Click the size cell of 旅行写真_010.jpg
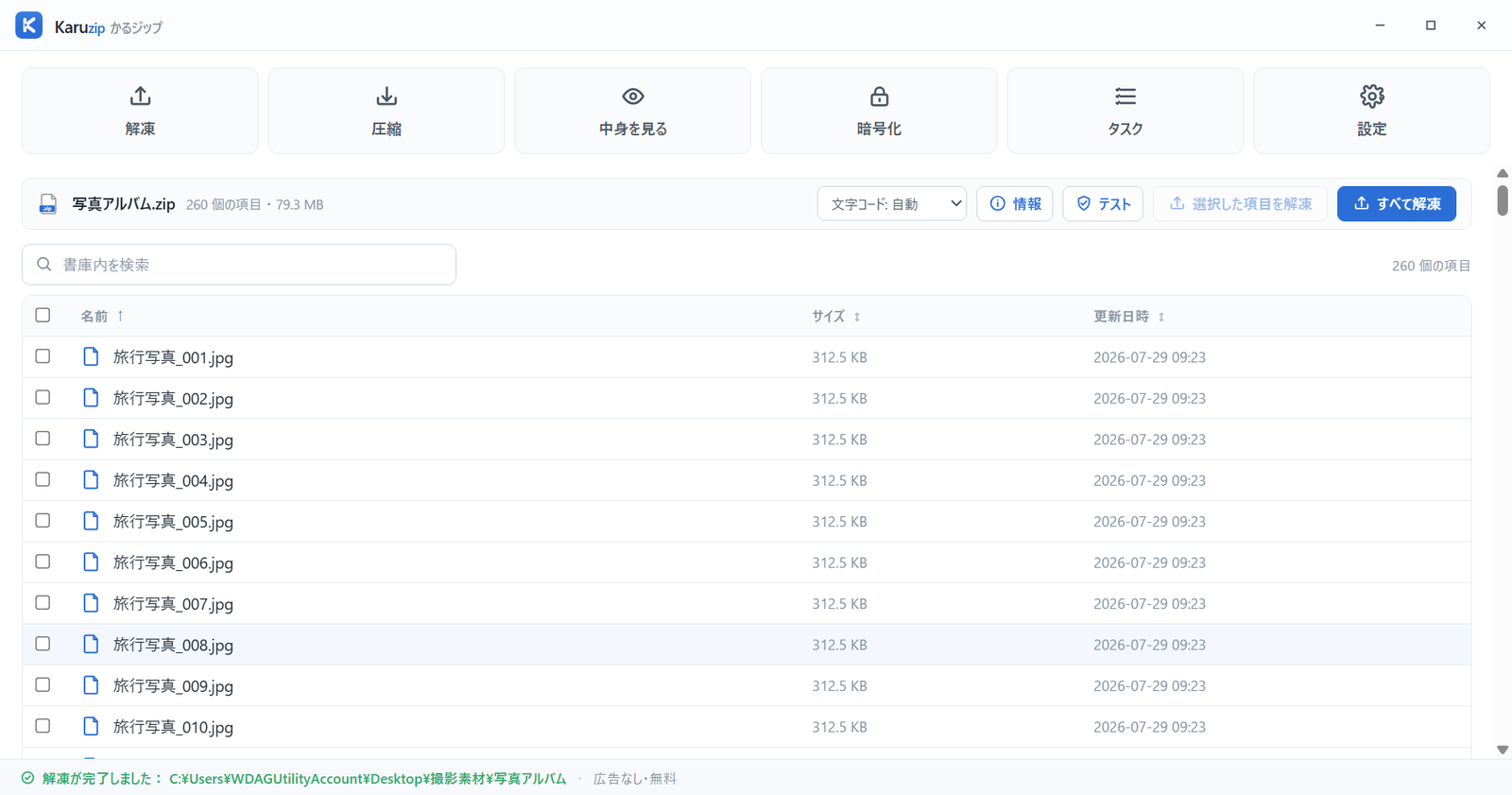The image size is (1512, 795). [839, 727]
